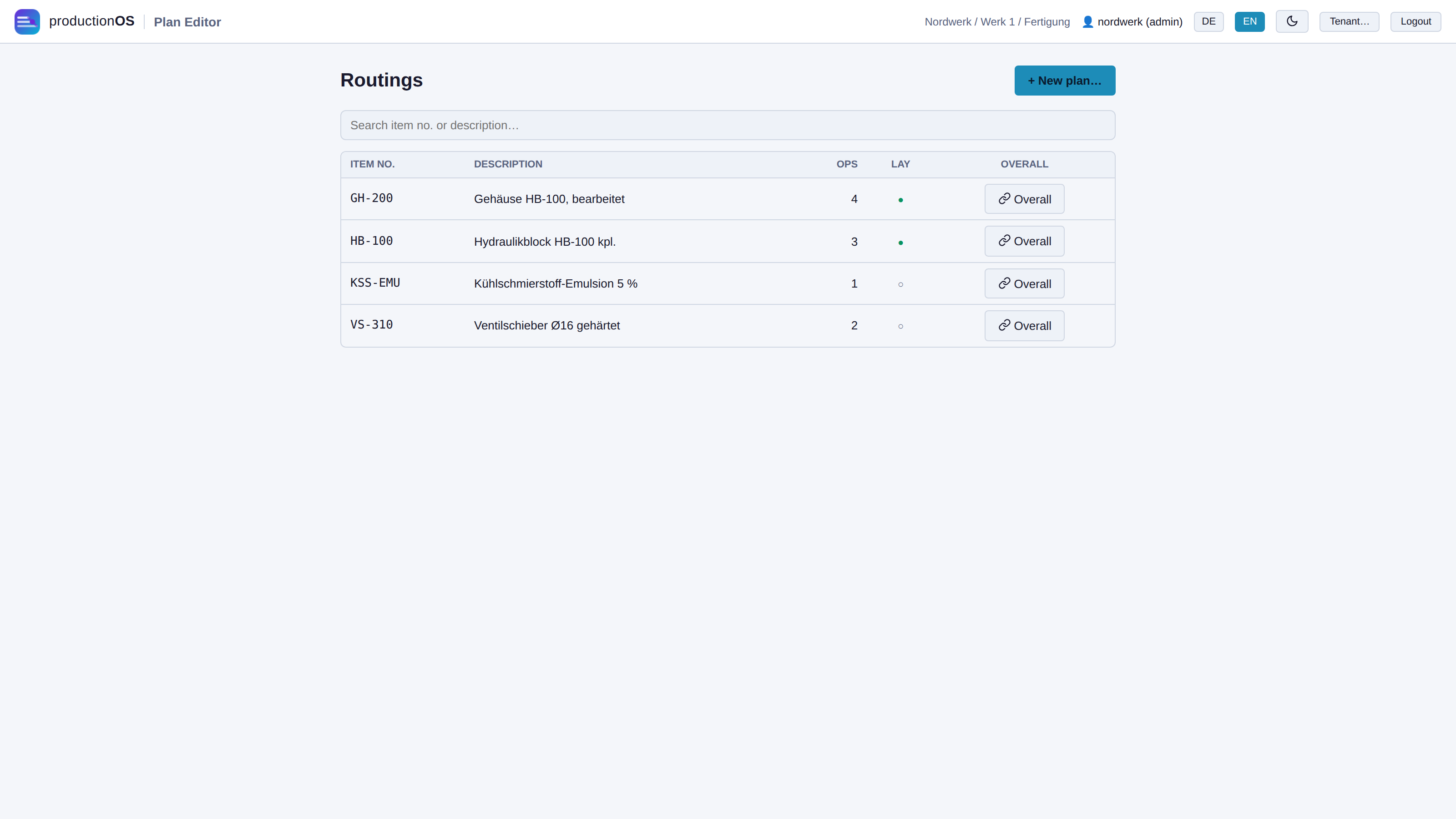
Task: Log out using the Logout button
Action: point(1416,21)
